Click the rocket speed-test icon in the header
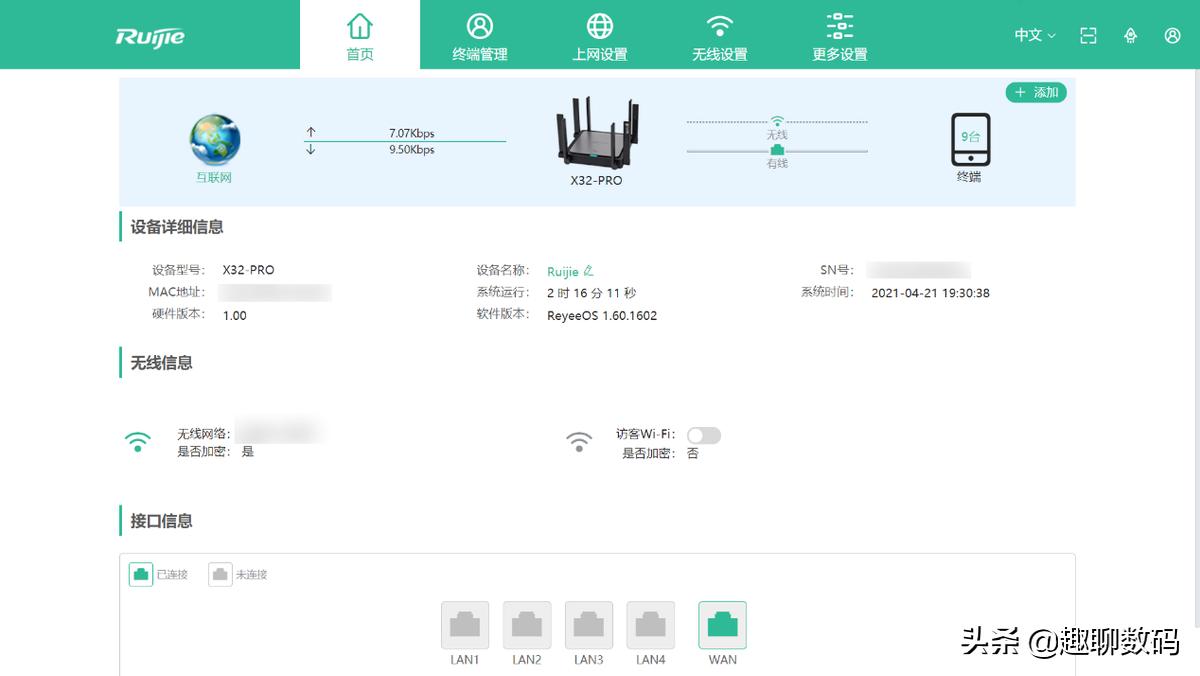 1130,35
